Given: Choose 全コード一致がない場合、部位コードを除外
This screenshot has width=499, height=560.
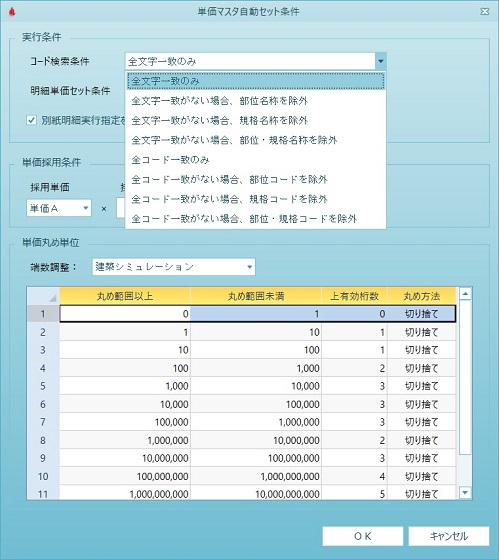Looking at the screenshot, I should pos(256,179).
